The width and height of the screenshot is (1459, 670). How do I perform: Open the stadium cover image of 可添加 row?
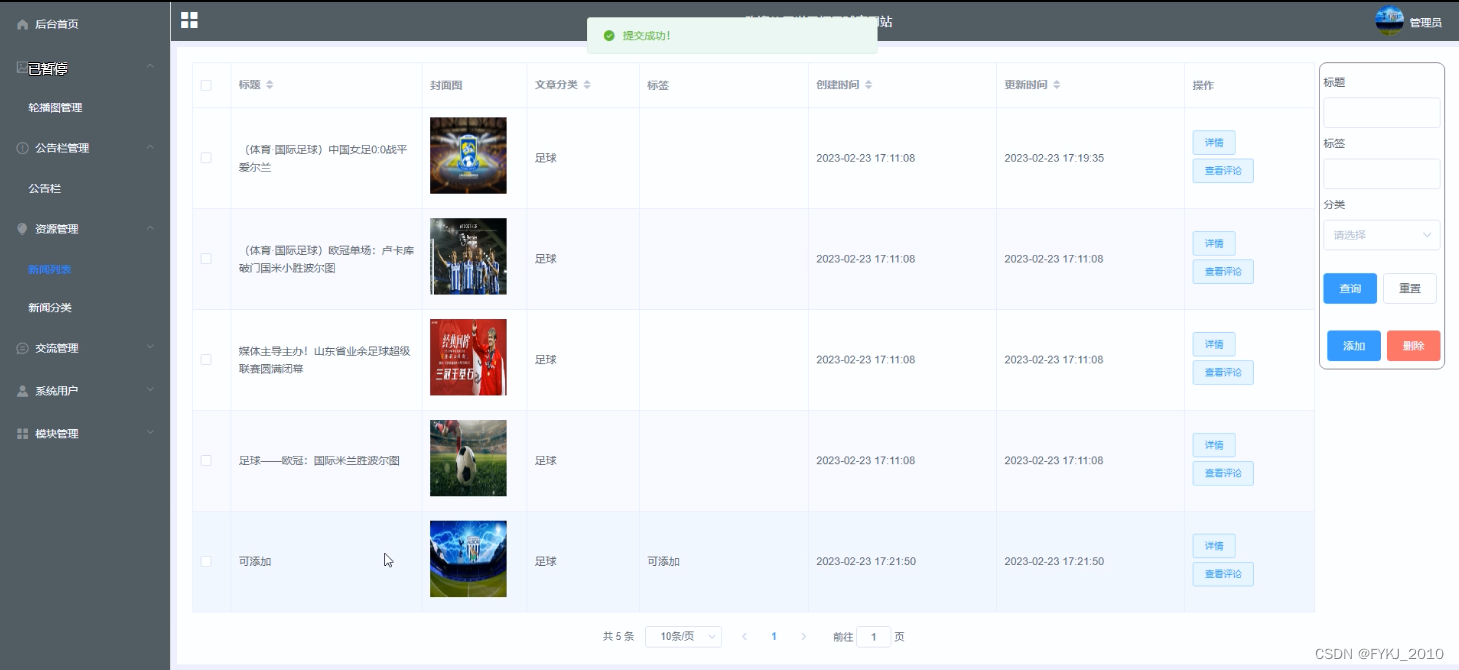pyautogui.click(x=468, y=559)
